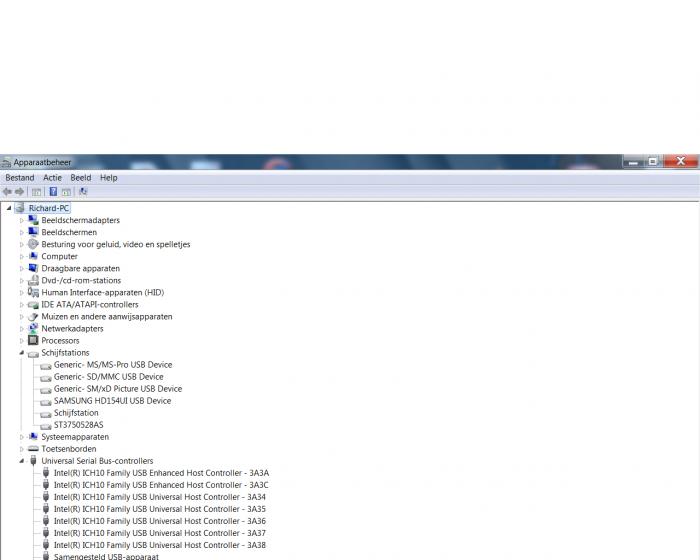
Task: Expand the Processors node
Action: pos(21,341)
